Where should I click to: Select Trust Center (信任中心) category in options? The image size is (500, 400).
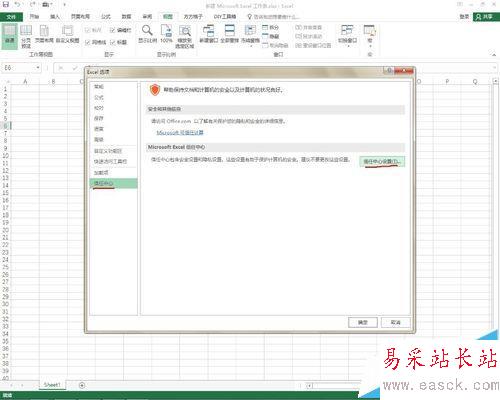point(113,183)
